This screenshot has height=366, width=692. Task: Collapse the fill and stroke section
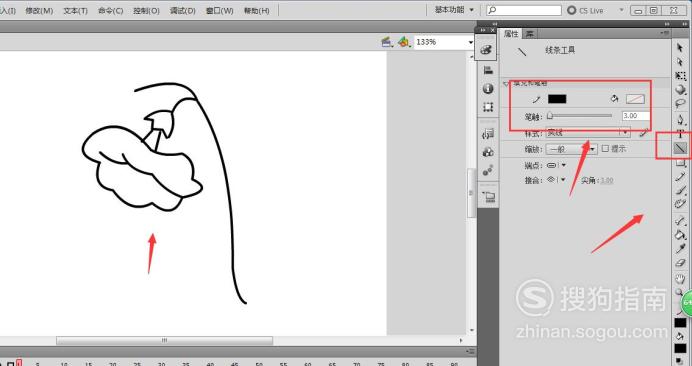click(x=506, y=83)
